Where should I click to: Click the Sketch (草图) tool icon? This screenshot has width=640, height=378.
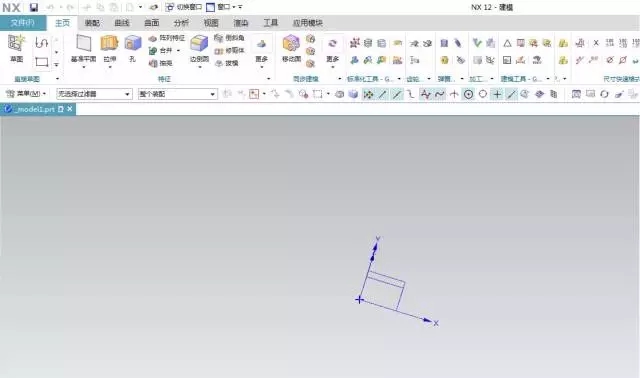tap(17, 48)
